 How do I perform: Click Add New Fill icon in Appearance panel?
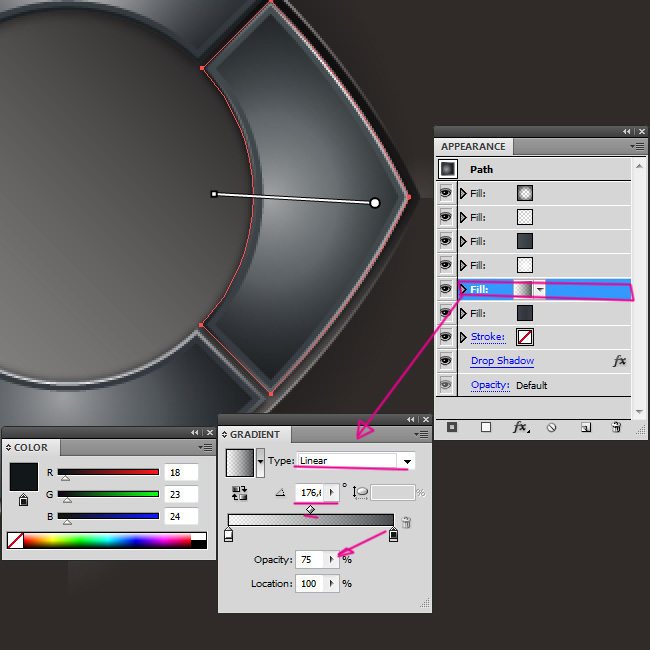tap(486, 427)
